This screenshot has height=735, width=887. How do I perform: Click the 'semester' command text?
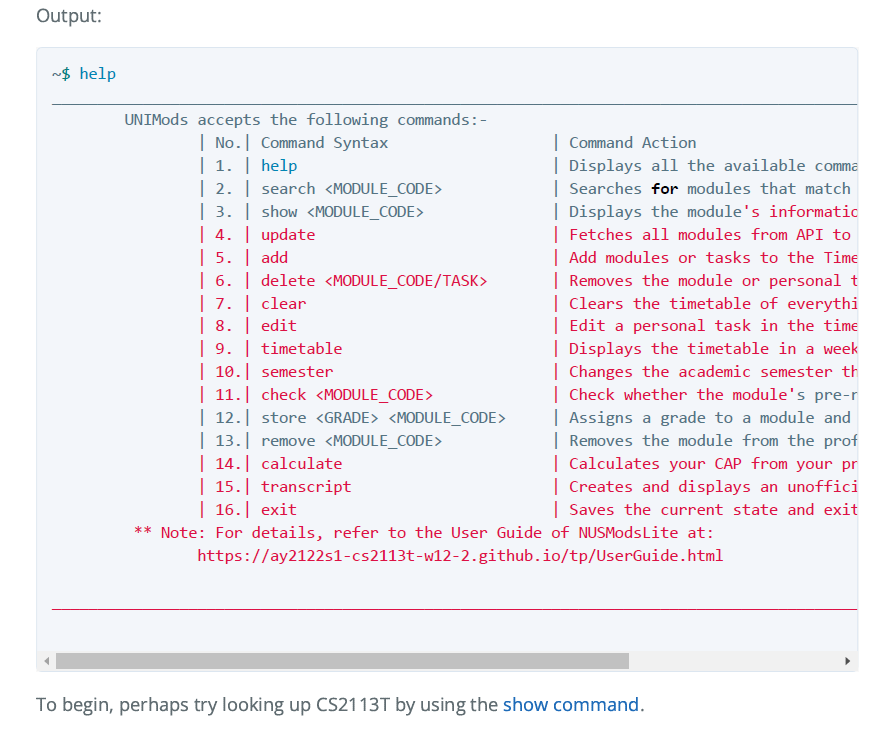point(297,372)
